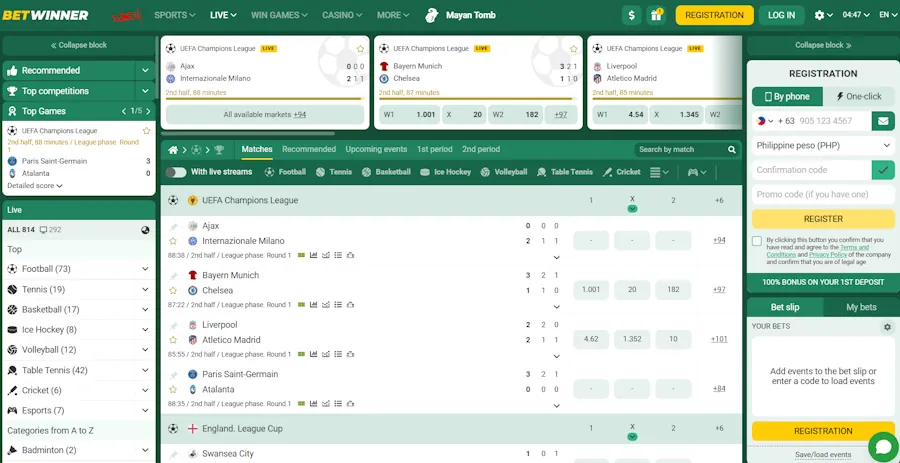Switch to Upcoming events tab
Screen dimensions: 900x463
pos(376,149)
